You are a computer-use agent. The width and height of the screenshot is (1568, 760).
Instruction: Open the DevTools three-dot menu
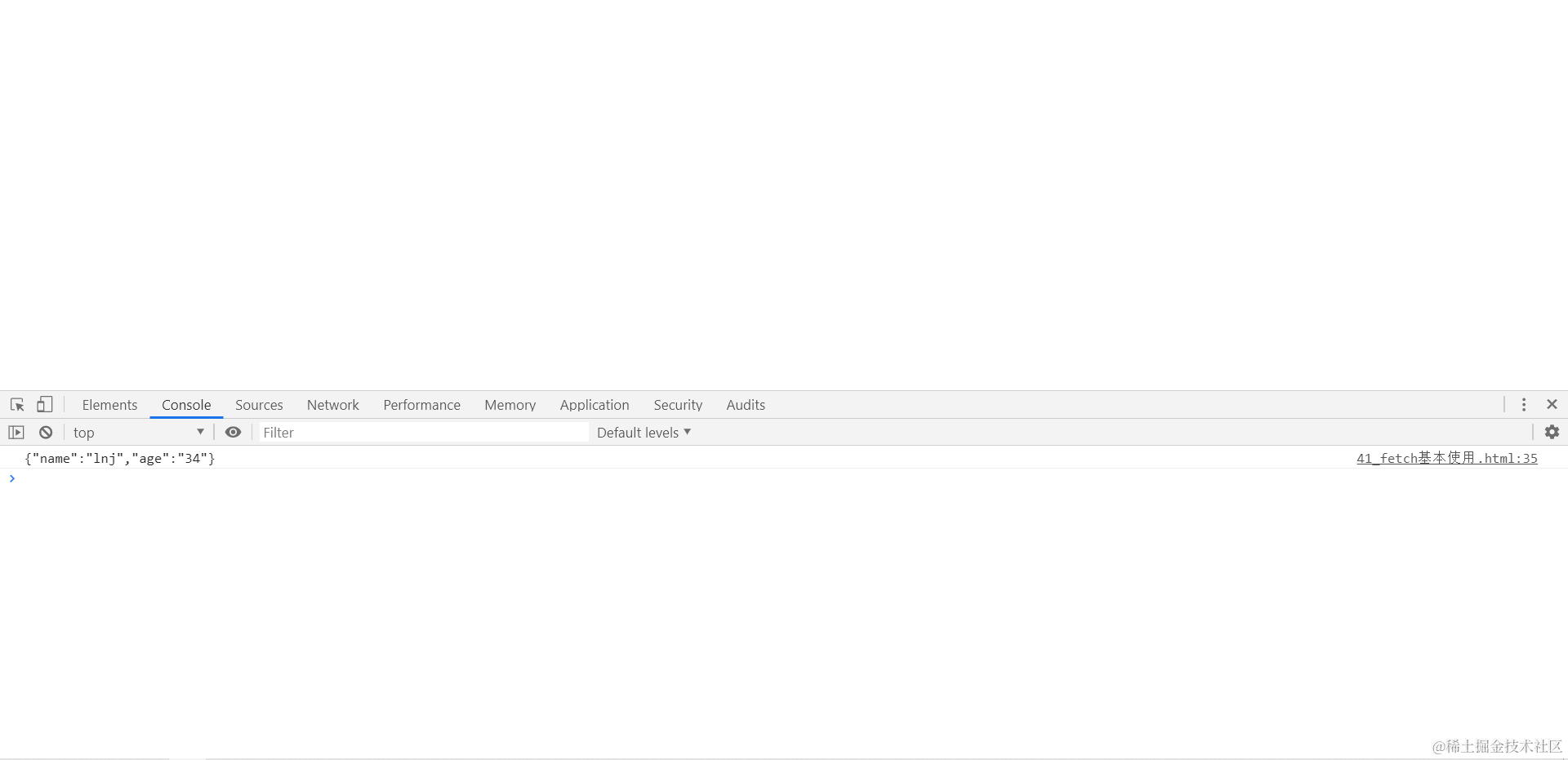[x=1524, y=405]
